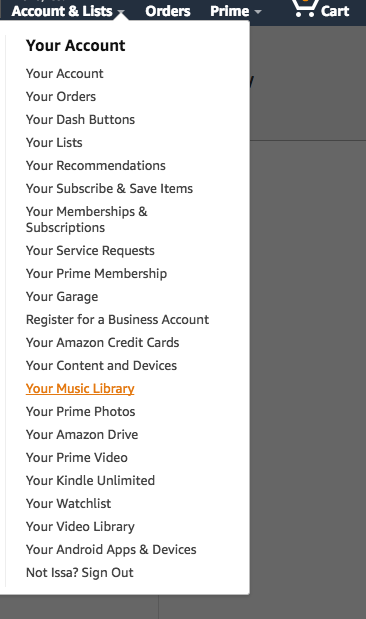Image resolution: width=366 pixels, height=619 pixels.
Task: Open Your Prime Membership
Action: click(x=96, y=274)
